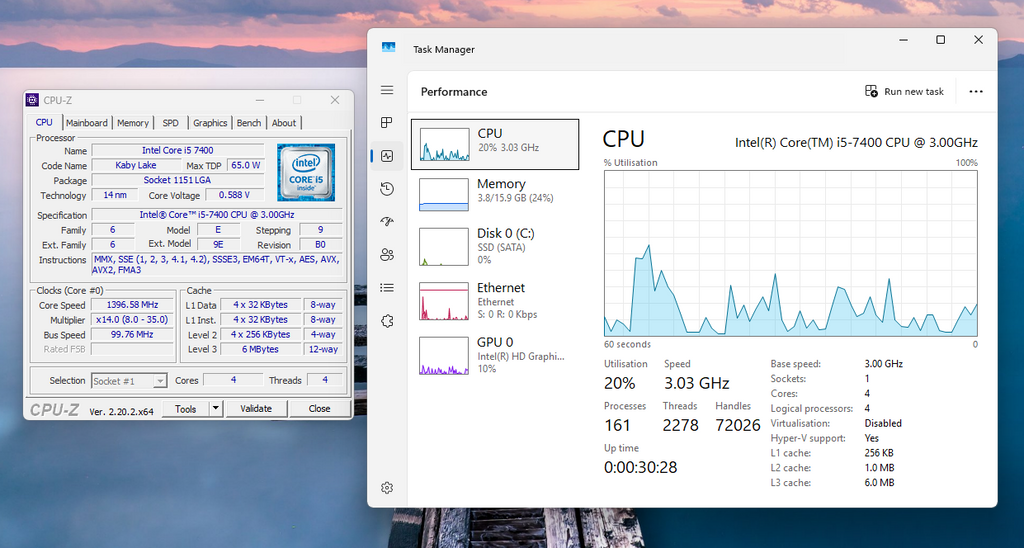Open the Socket #1 selection dropdown

(129, 381)
